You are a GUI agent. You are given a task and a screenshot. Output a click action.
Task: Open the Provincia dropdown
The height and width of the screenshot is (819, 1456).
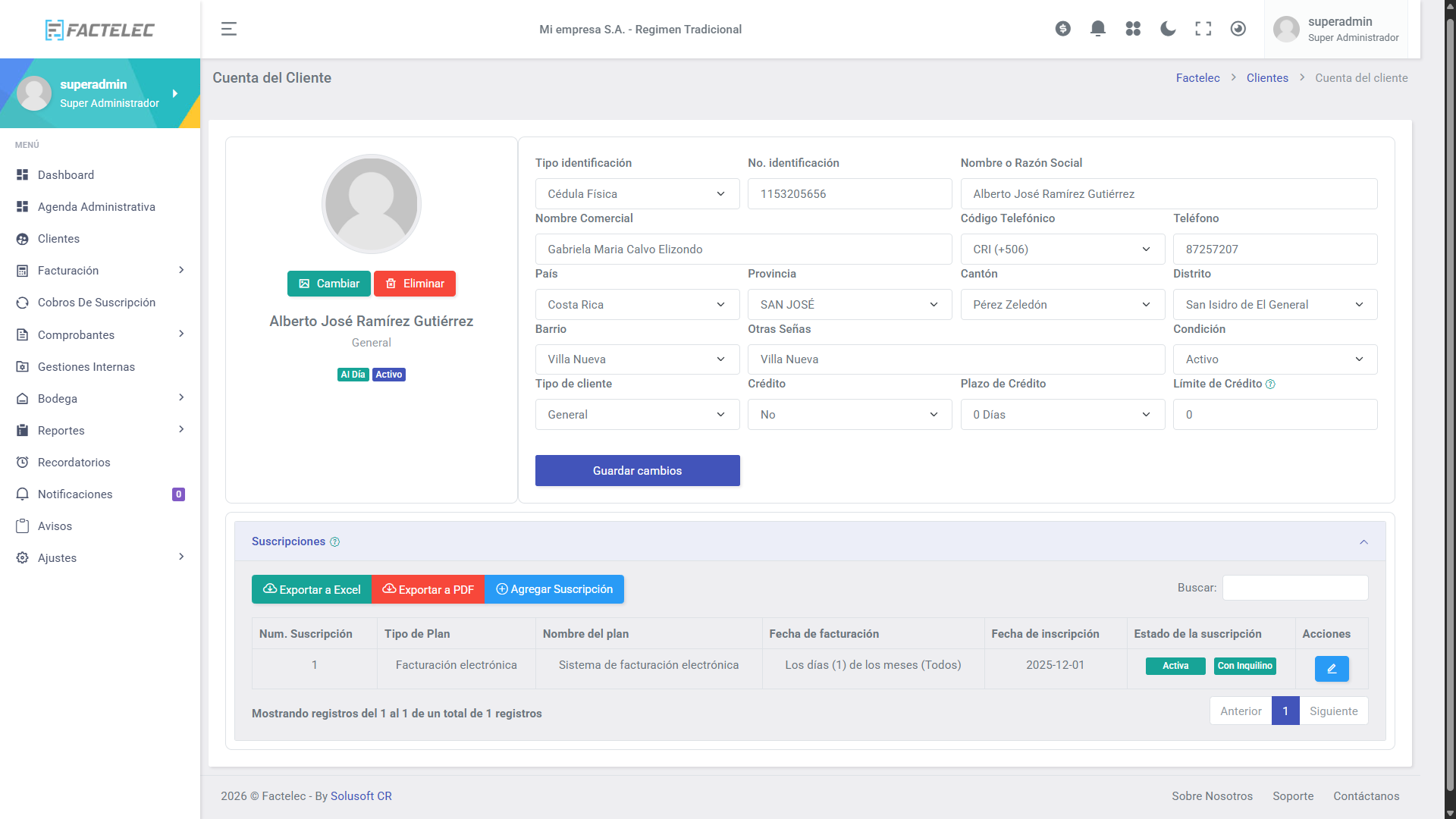coord(849,304)
